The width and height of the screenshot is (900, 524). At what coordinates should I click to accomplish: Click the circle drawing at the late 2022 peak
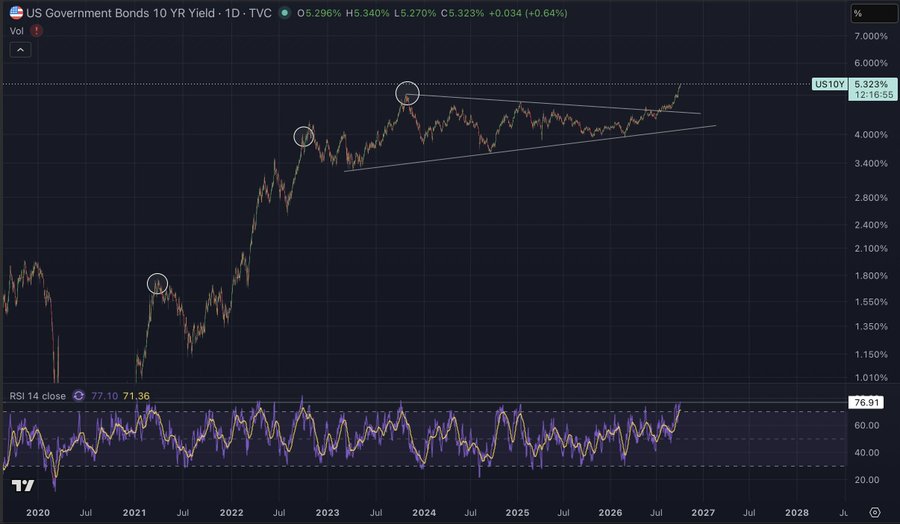(304, 137)
